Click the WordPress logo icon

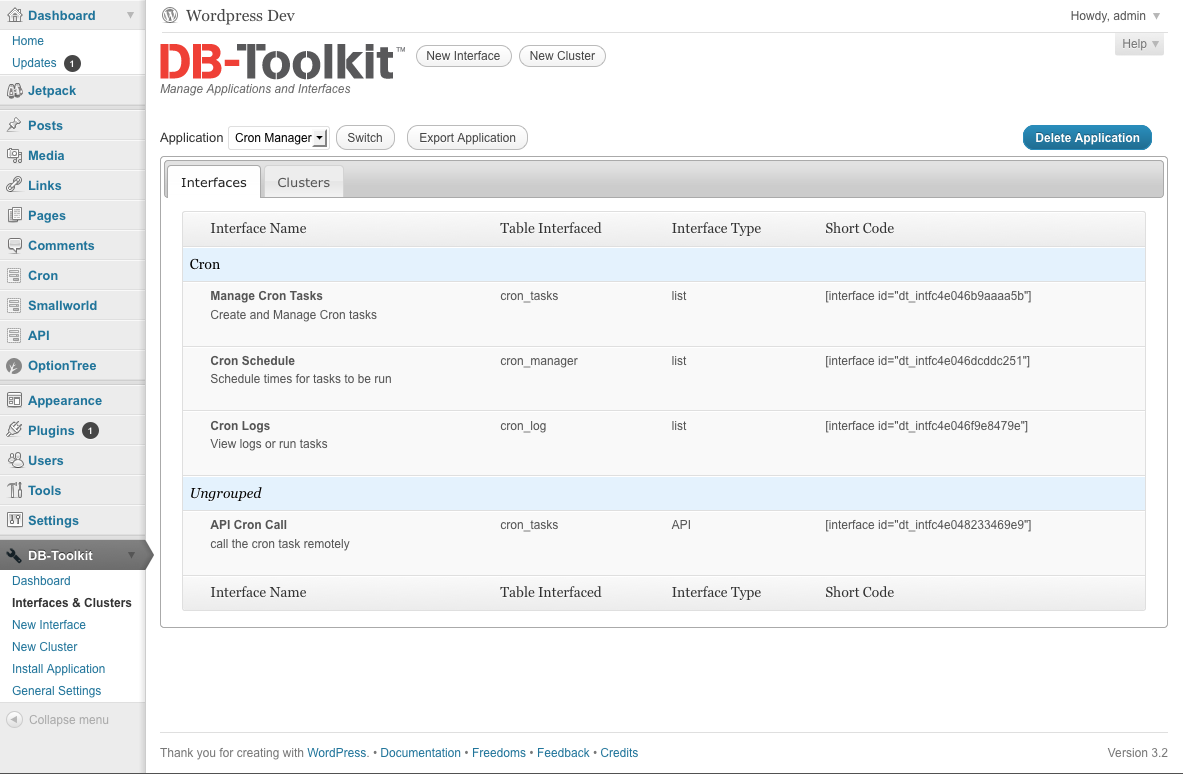(171, 15)
